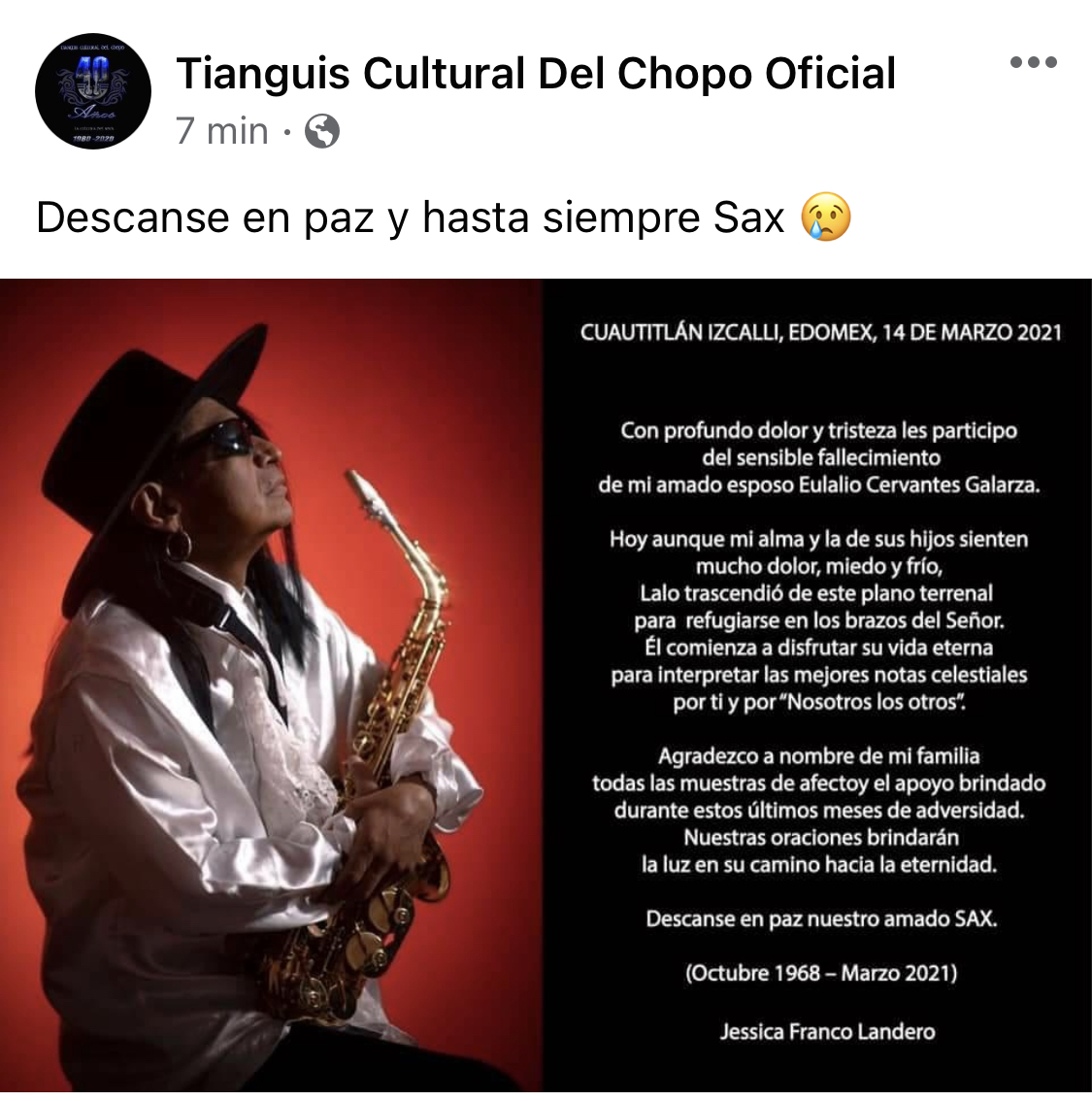The width and height of the screenshot is (1092, 1101).
Task: Click the dates "(Octubre 1968 – Marzo 2021)"
Action: [821, 973]
